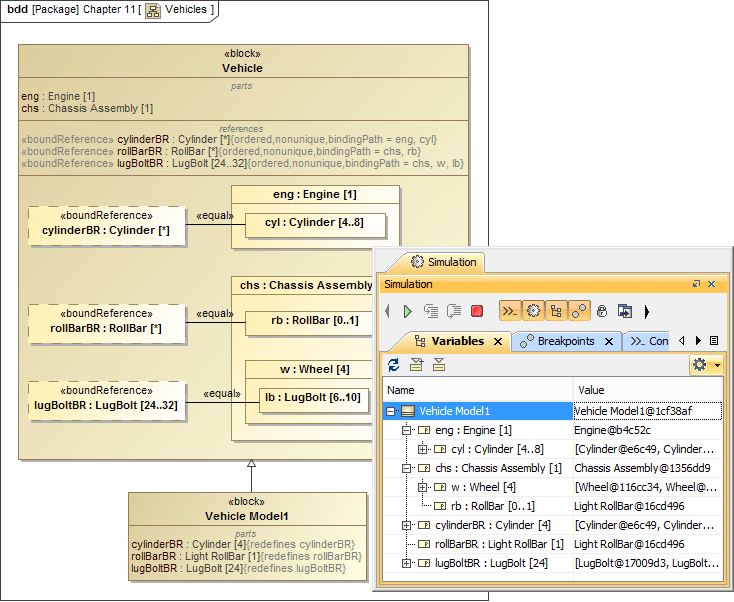Toggle the Variables pane toolbar button
Image resolution: width=734 pixels, height=602 pixels.
(x=556, y=311)
